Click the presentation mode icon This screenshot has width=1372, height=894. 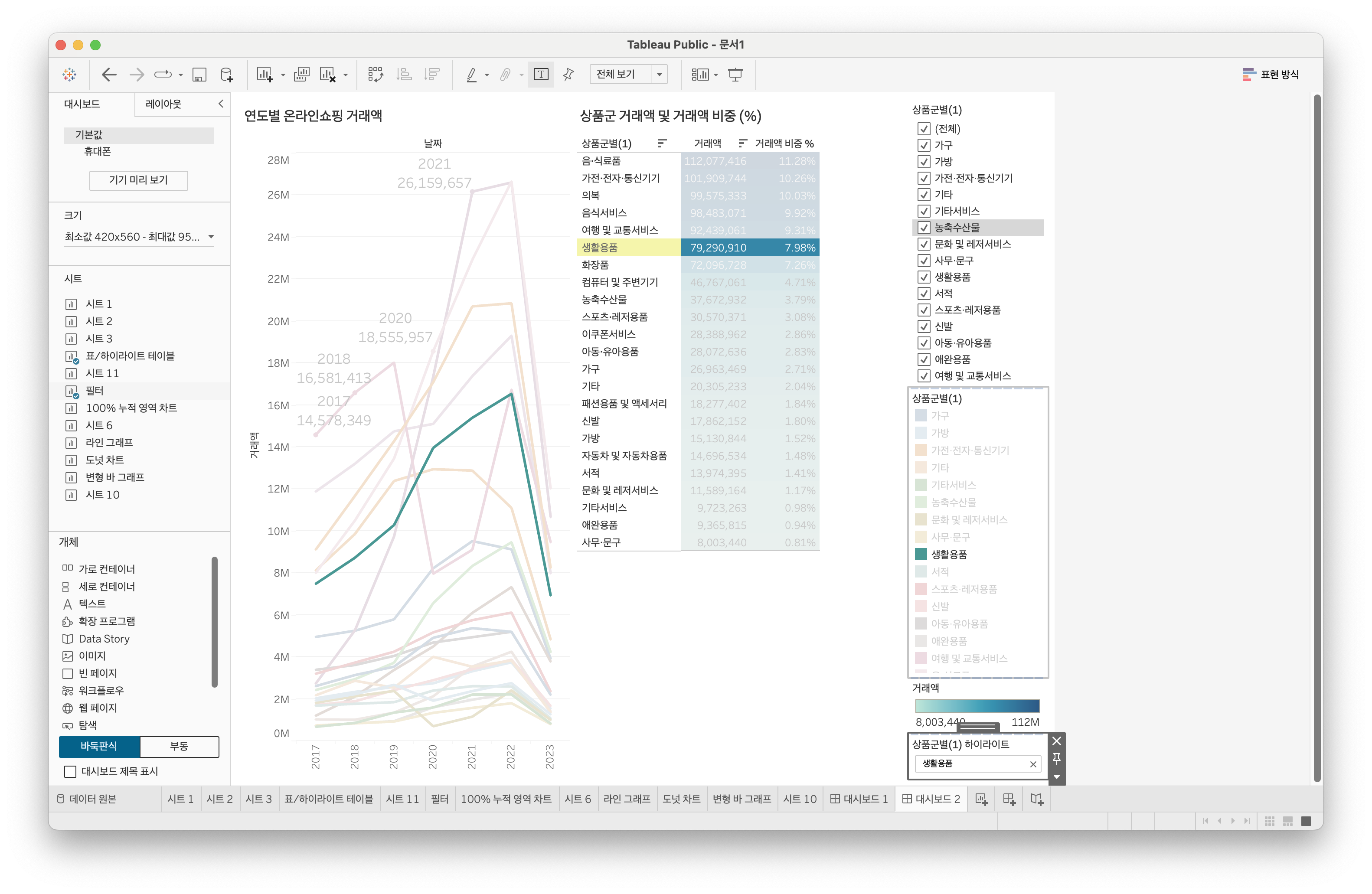click(x=735, y=75)
